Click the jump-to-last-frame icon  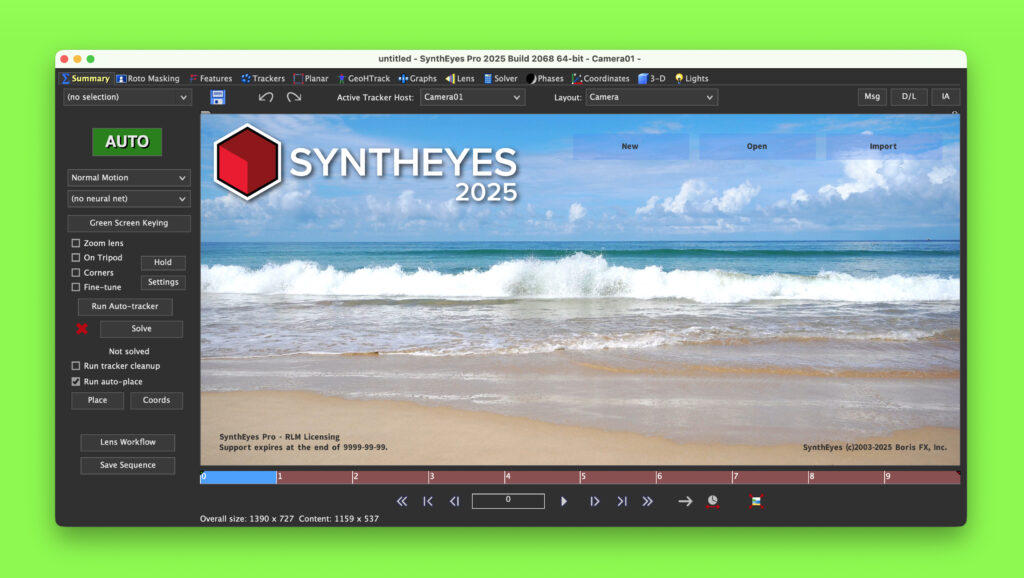click(x=621, y=501)
